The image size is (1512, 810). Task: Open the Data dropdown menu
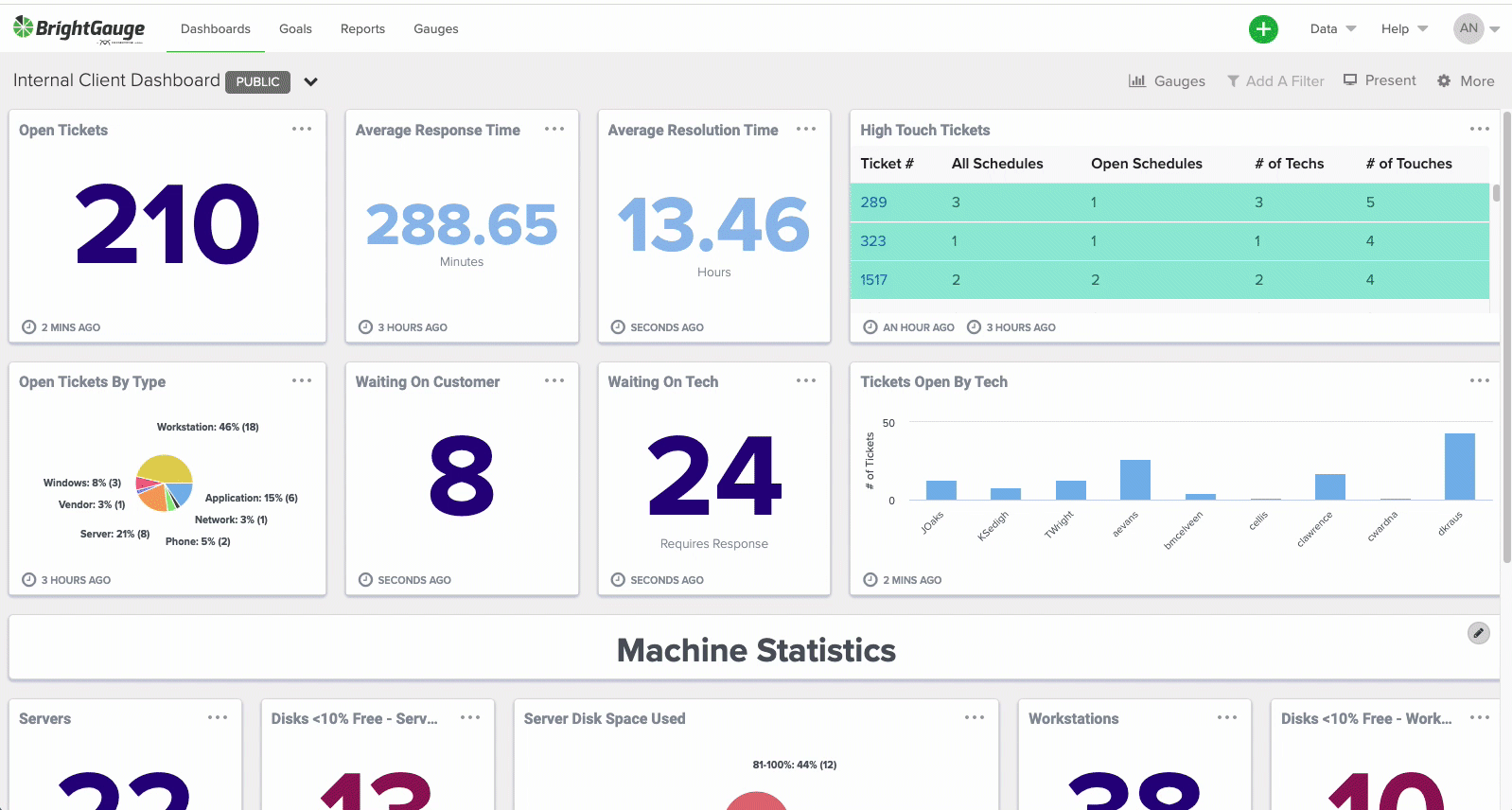click(1333, 28)
